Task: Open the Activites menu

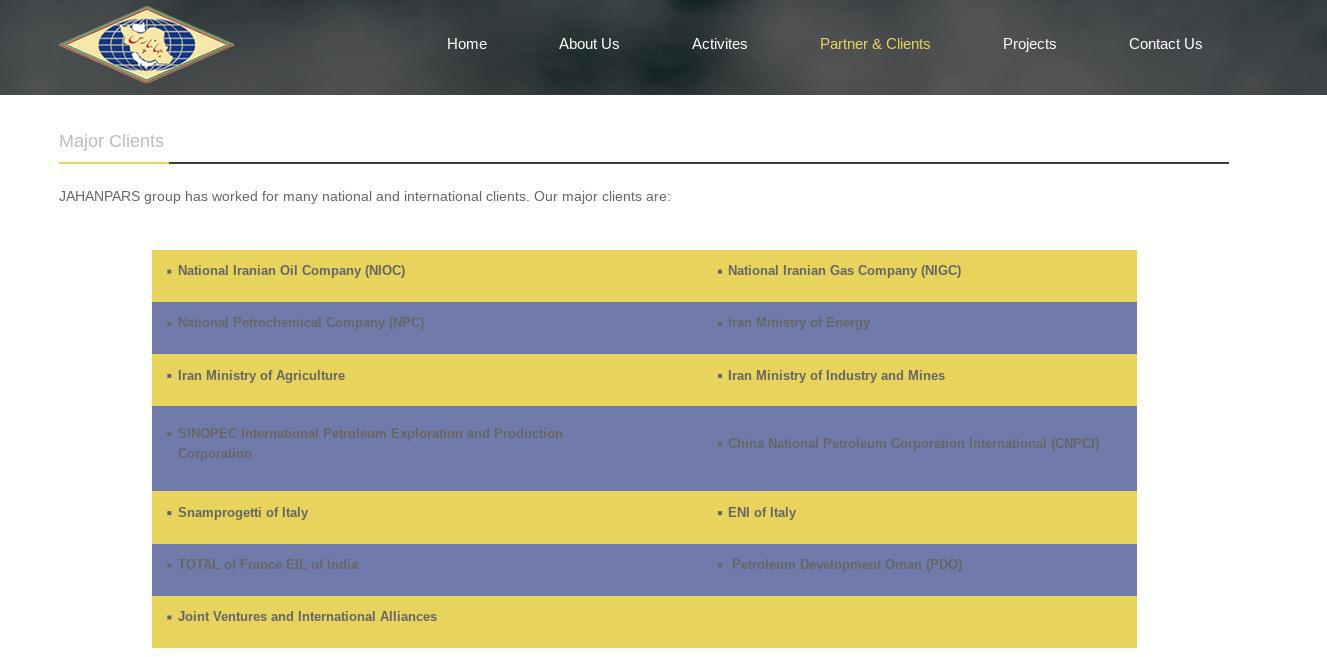Action: (720, 44)
